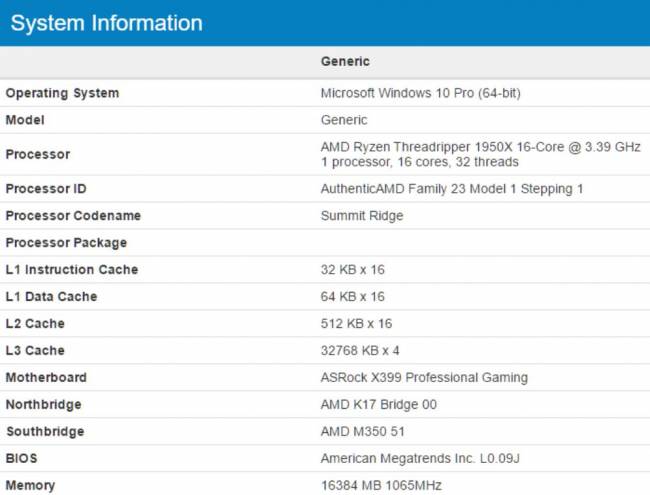Select AMD K17 Bridge 00 value

point(378,405)
